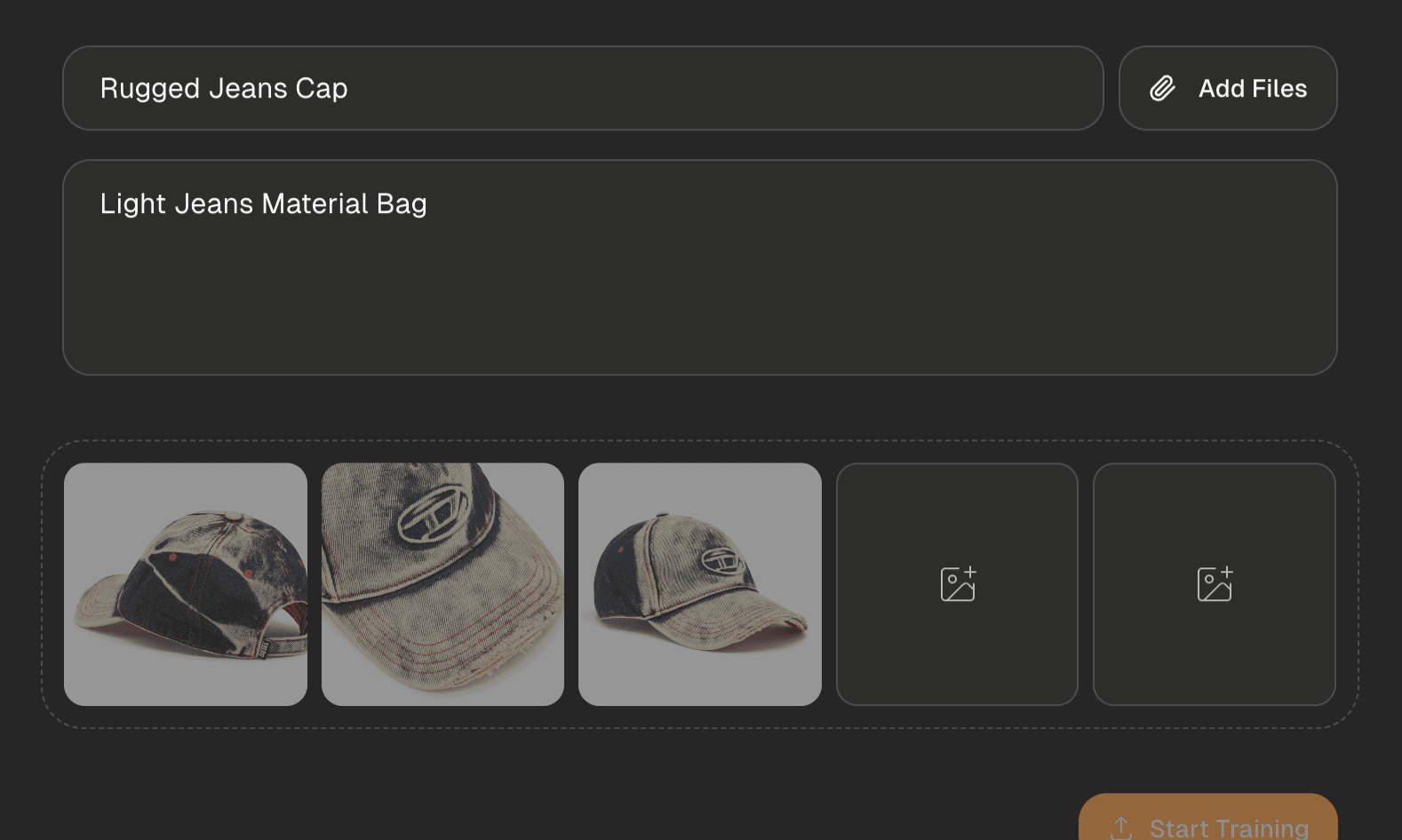The width and height of the screenshot is (1402, 840).
Task: Select the third thumbnail with the side-view cap
Action: click(700, 584)
